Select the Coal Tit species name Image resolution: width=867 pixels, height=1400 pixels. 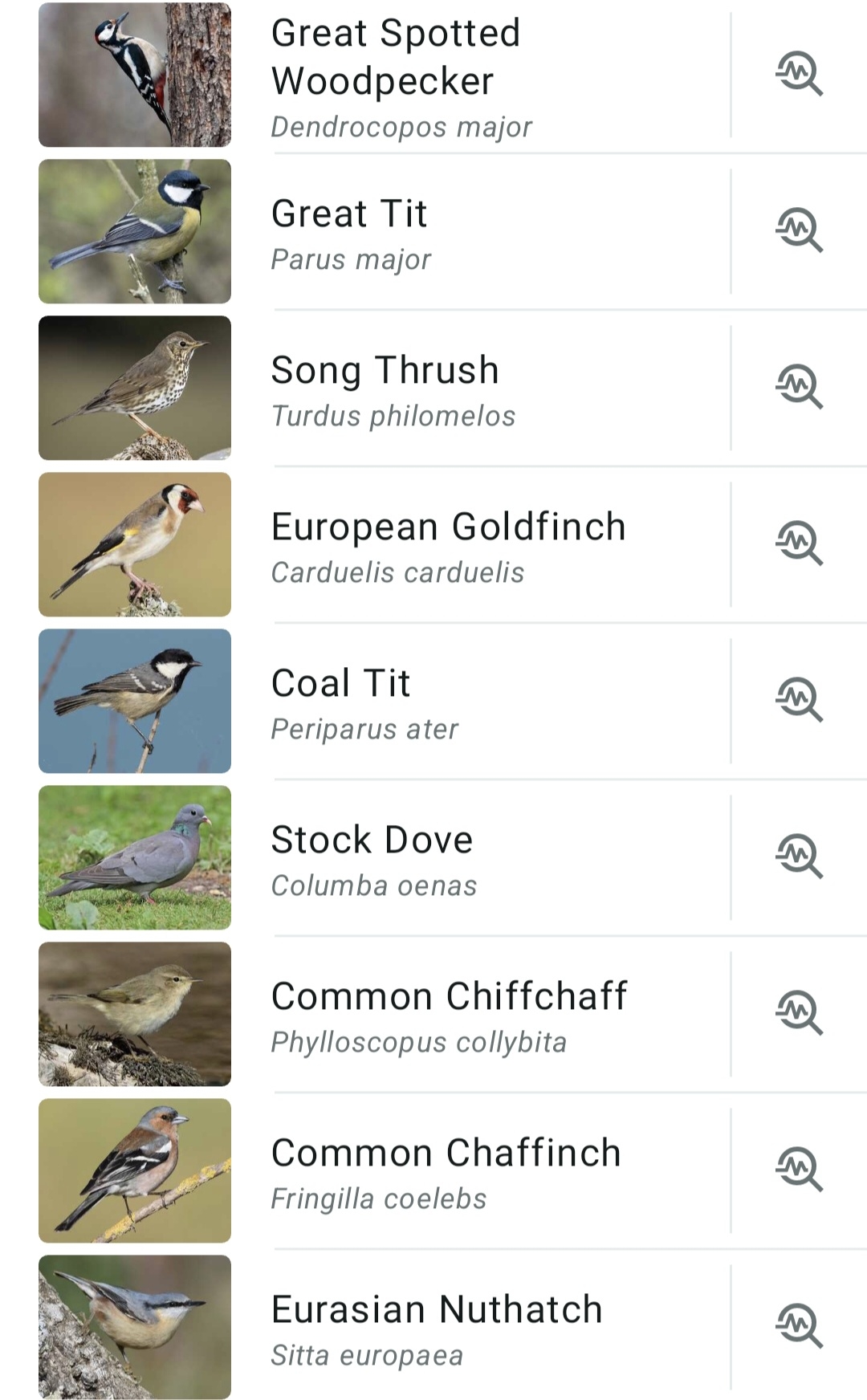click(x=341, y=683)
